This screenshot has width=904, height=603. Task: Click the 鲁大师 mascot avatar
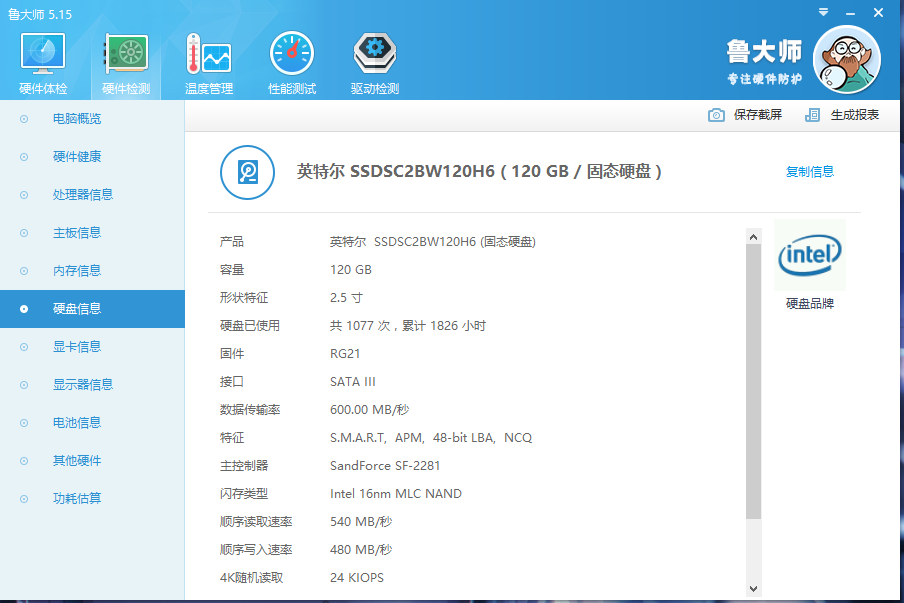[846, 60]
